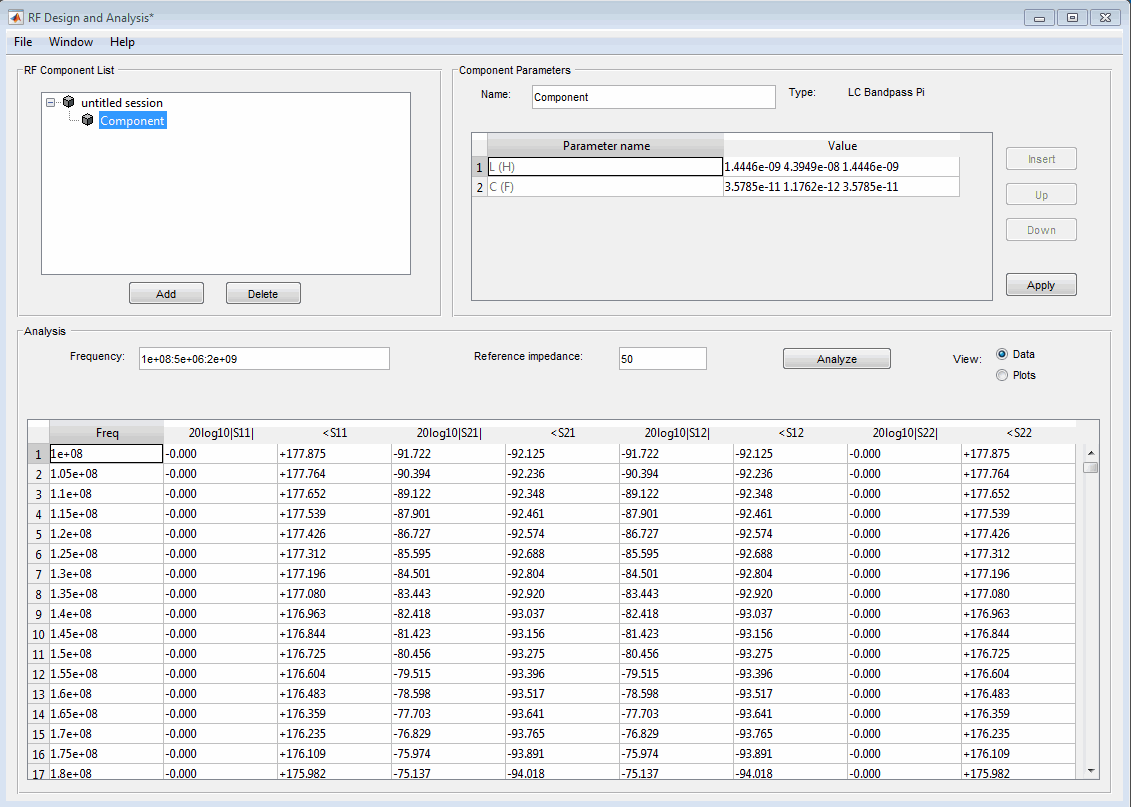Click the L value 1.4446e-09 4.3949e-08 cell

tap(841, 167)
